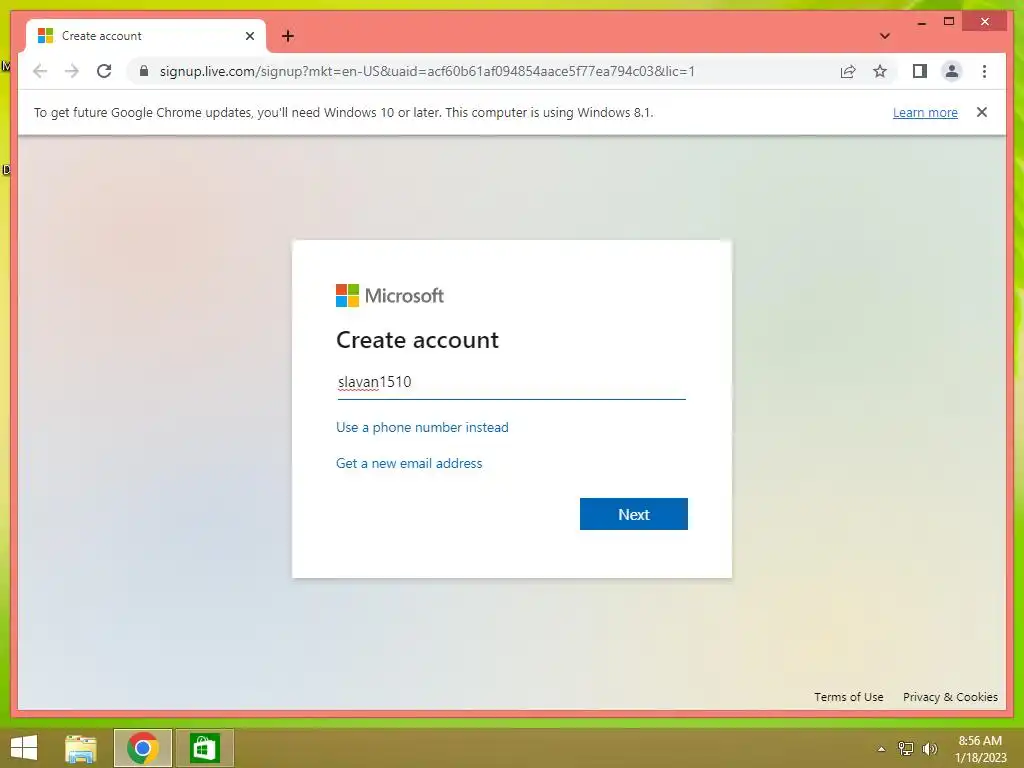Dismiss the Chrome update notification bar
Viewport: 1024px width, 768px height.
(982, 112)
